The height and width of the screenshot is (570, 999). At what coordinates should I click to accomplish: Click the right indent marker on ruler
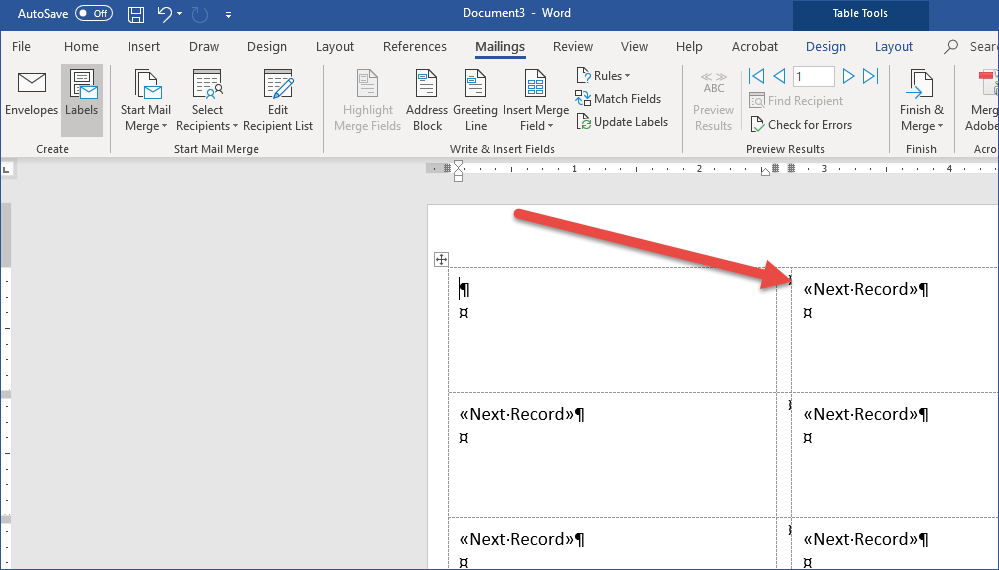pyautogui.click(x=765, y=171)
